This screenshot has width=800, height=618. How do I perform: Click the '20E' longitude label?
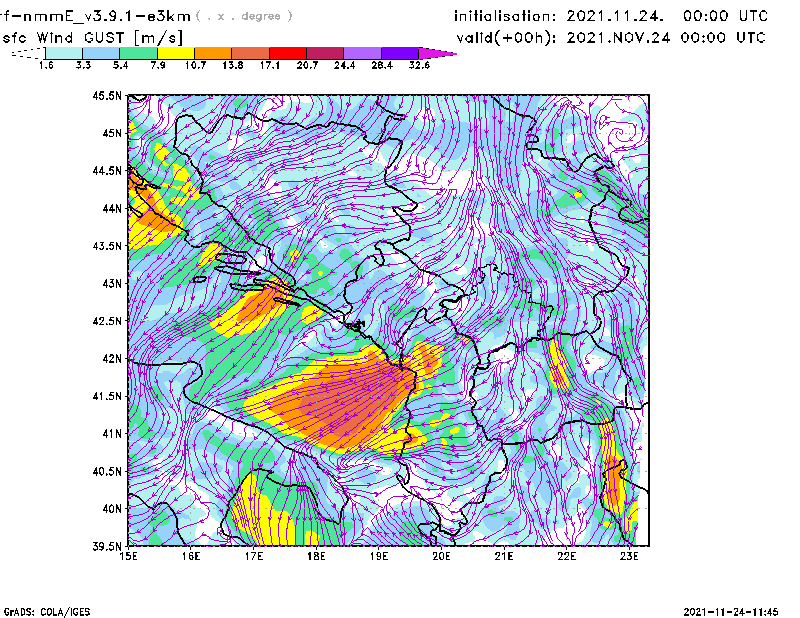(441, 556)
